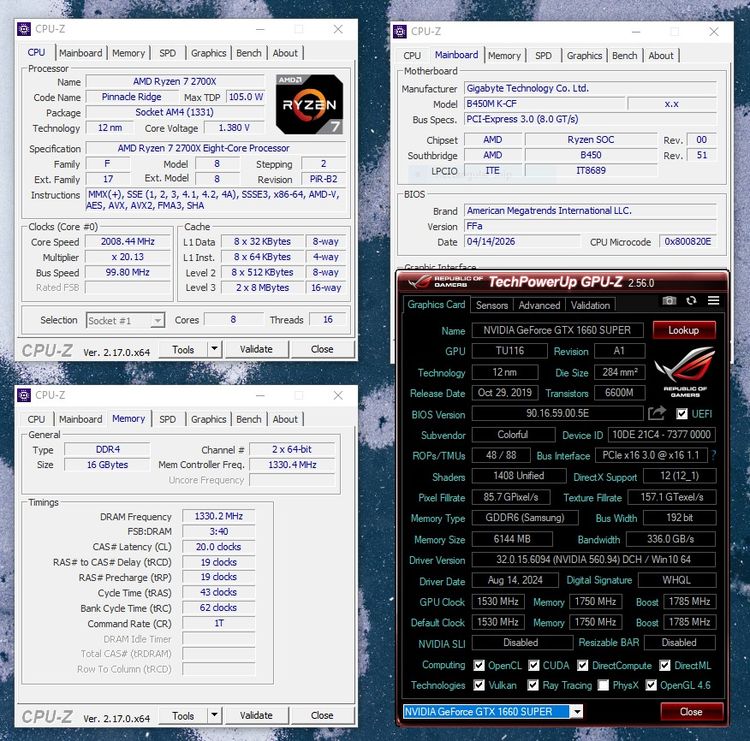The height and width of the screenshot is (741, 750).
Task: Open the Bench tab in CPU window
Action: (x=249, y=53)
